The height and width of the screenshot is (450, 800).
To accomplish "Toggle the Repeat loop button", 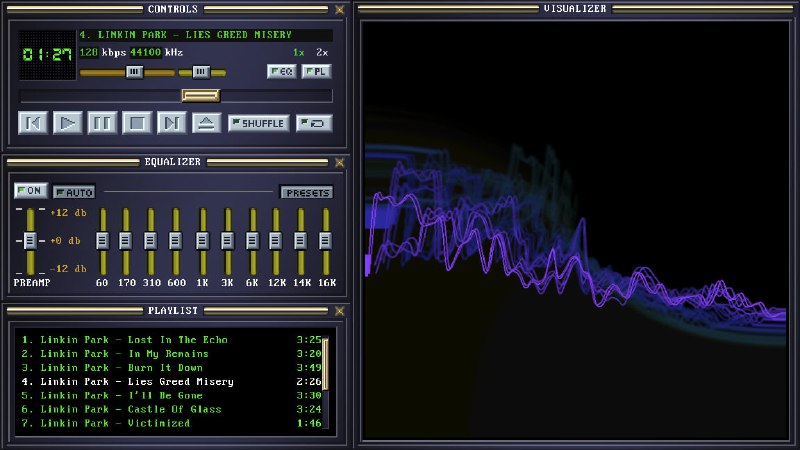I will tap(314, 123).
